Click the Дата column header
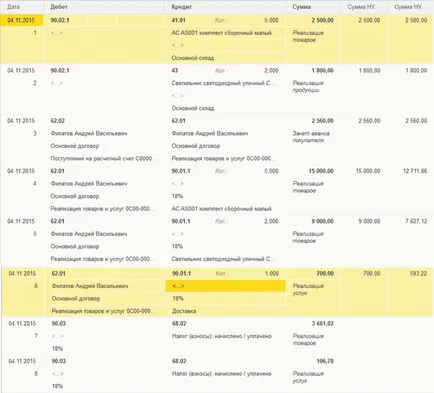 13,7
